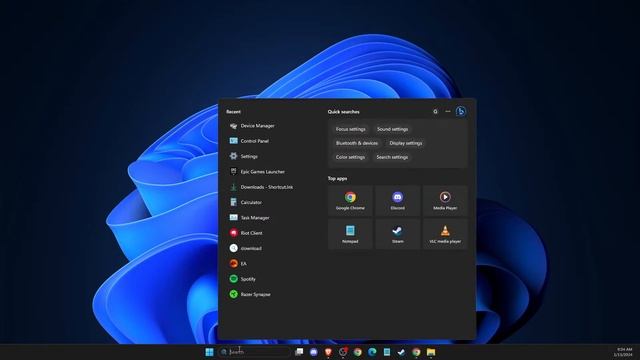Click the search icon in the panel header
This screenshot has width=640, height=360.
click(x=436, y=111)
